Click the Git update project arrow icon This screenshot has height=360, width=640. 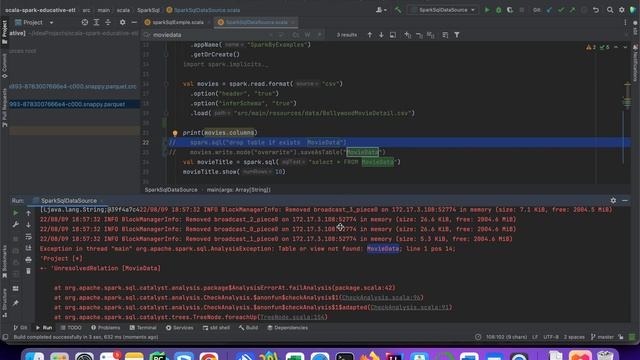coord(549,10)
